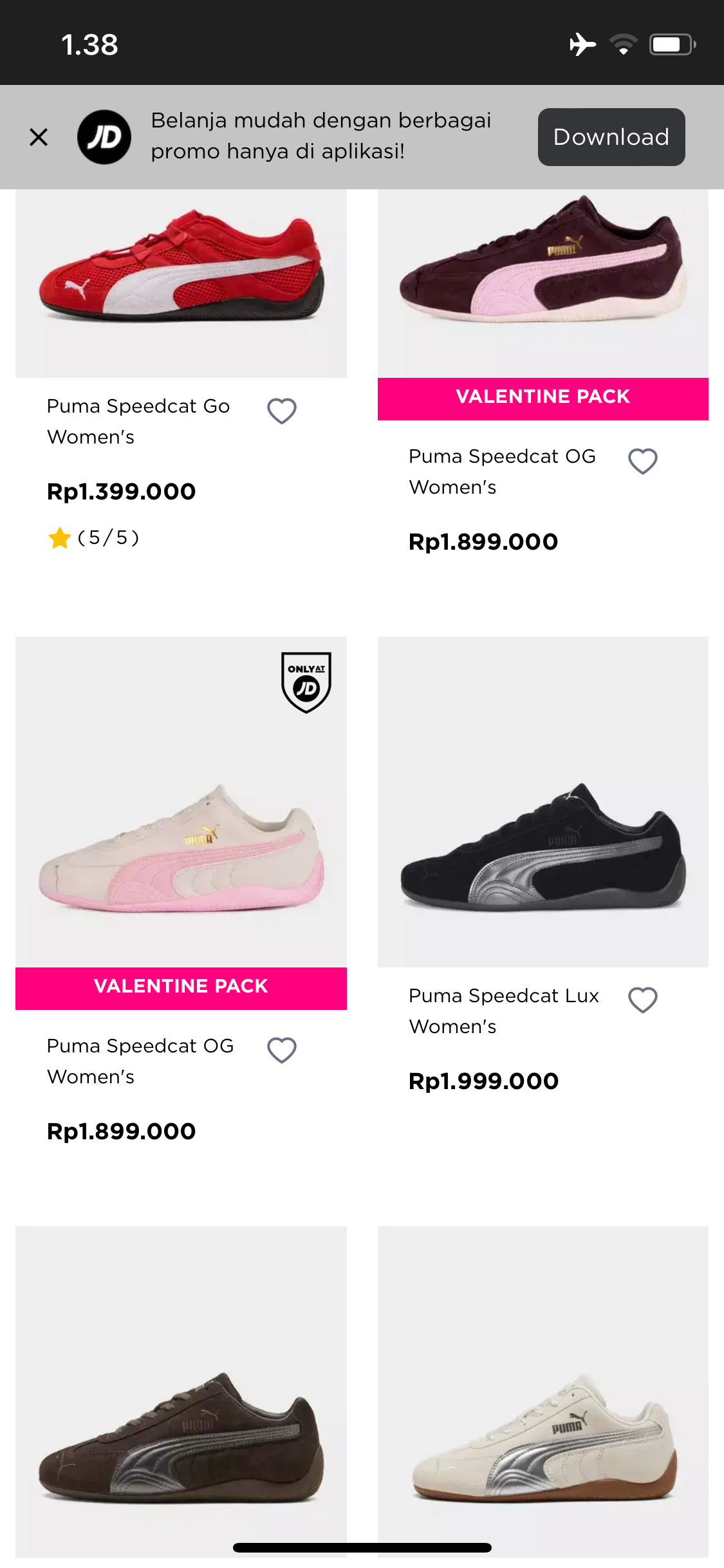Tap the Rp1.999.000 price
The height and width of the screenshot is (1568, 724).
click(x=483, y=1081)
